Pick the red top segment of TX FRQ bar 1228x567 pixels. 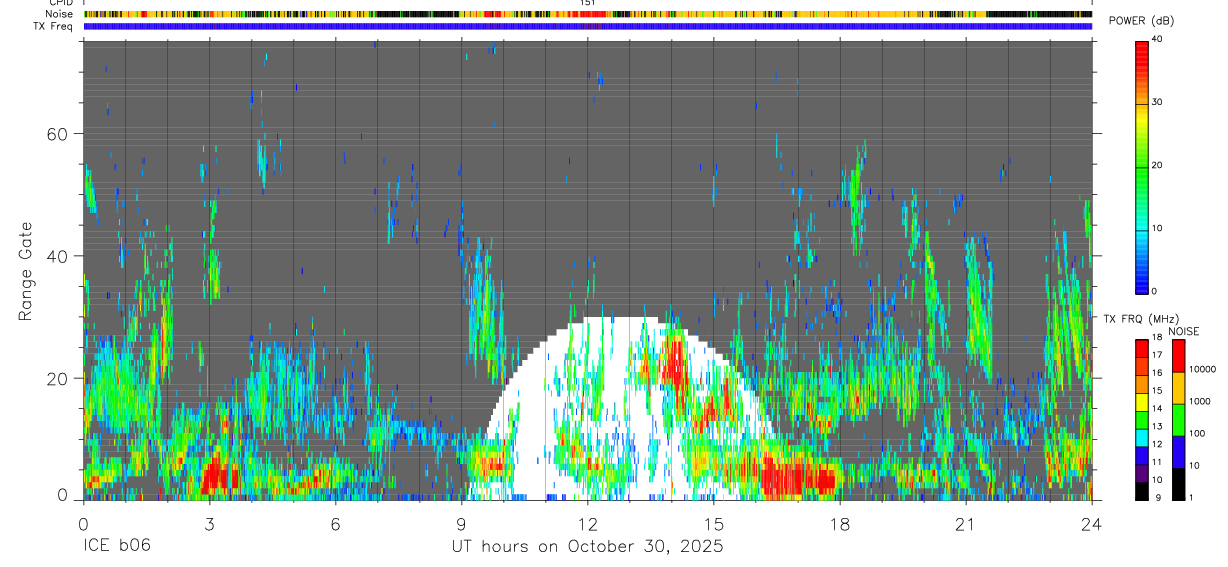coord(1142,348)
